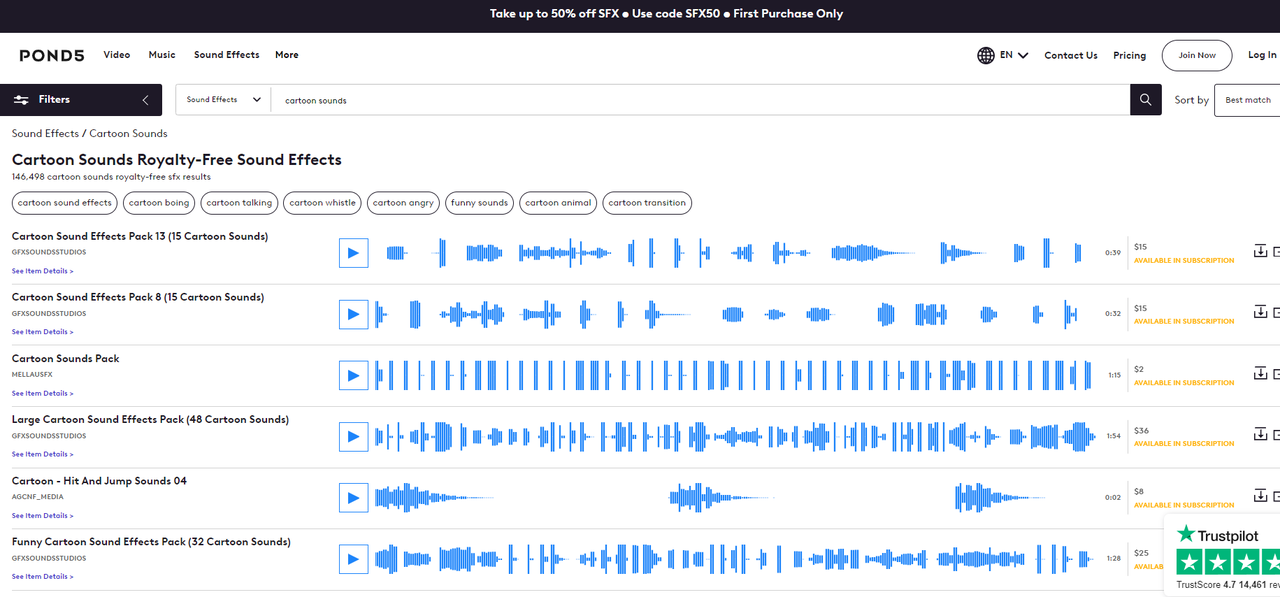Download preview of Large Cartoon Sound Effects Pack
Viewport: 1280px width, 597px height.
(1259, 434)
